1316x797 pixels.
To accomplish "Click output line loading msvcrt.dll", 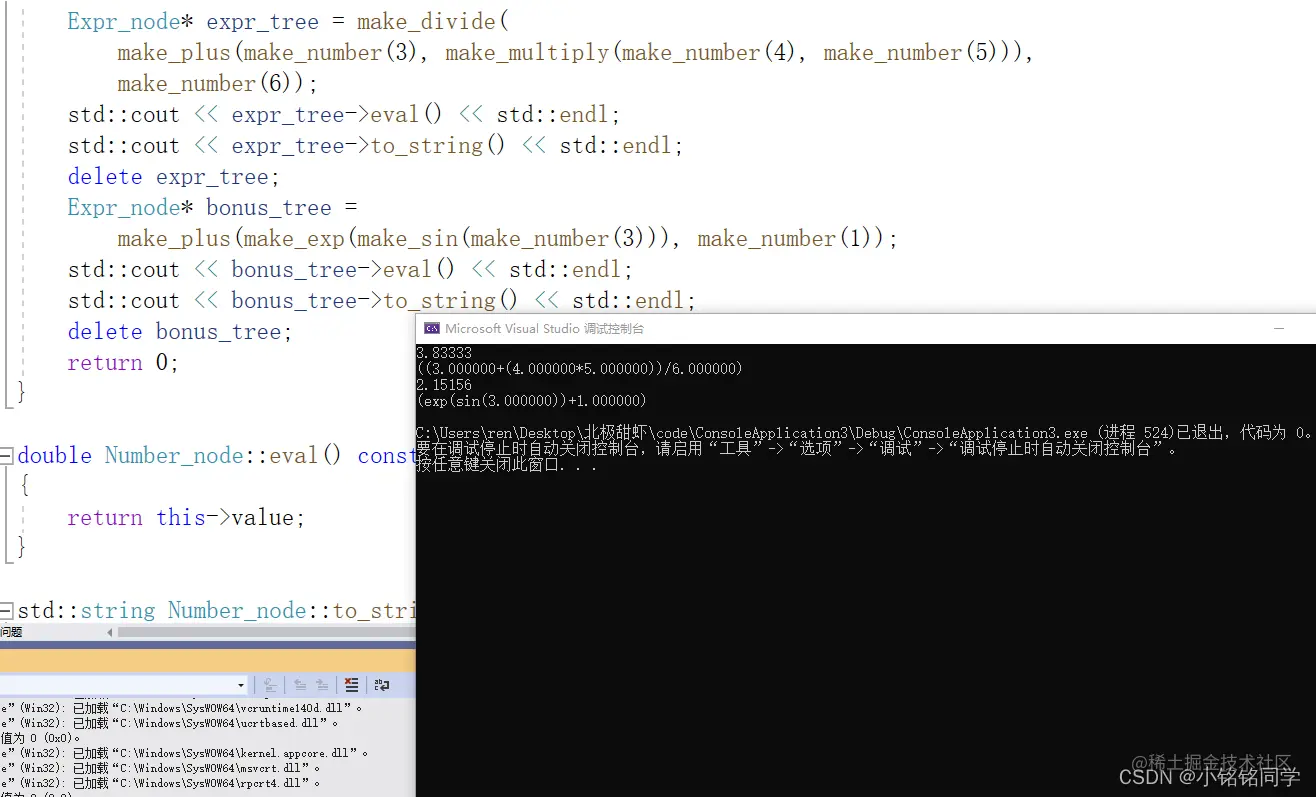I will [x=160, y=768].
